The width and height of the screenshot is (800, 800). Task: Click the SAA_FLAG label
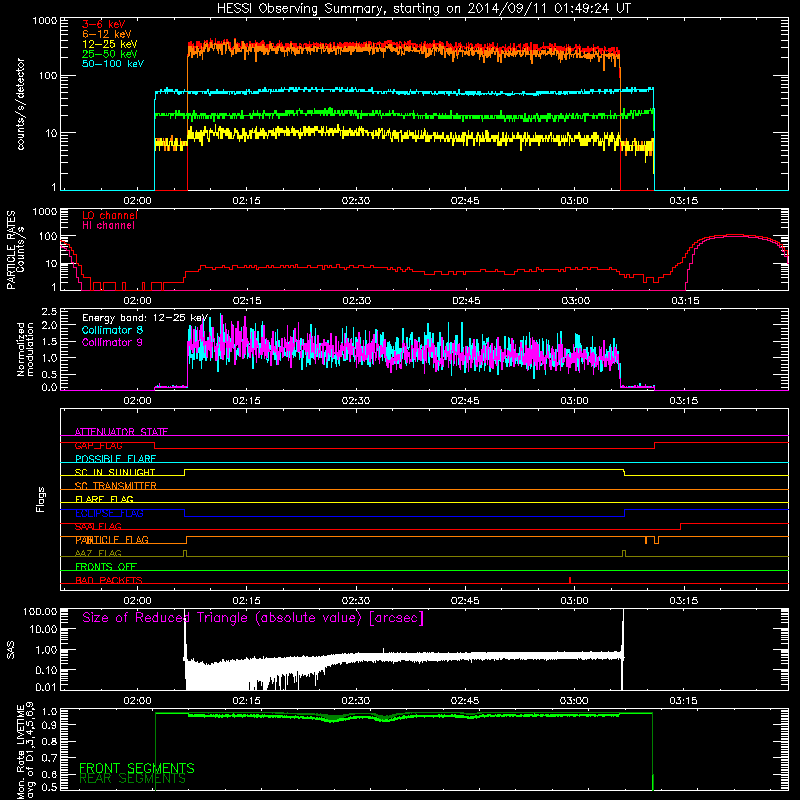98,526
